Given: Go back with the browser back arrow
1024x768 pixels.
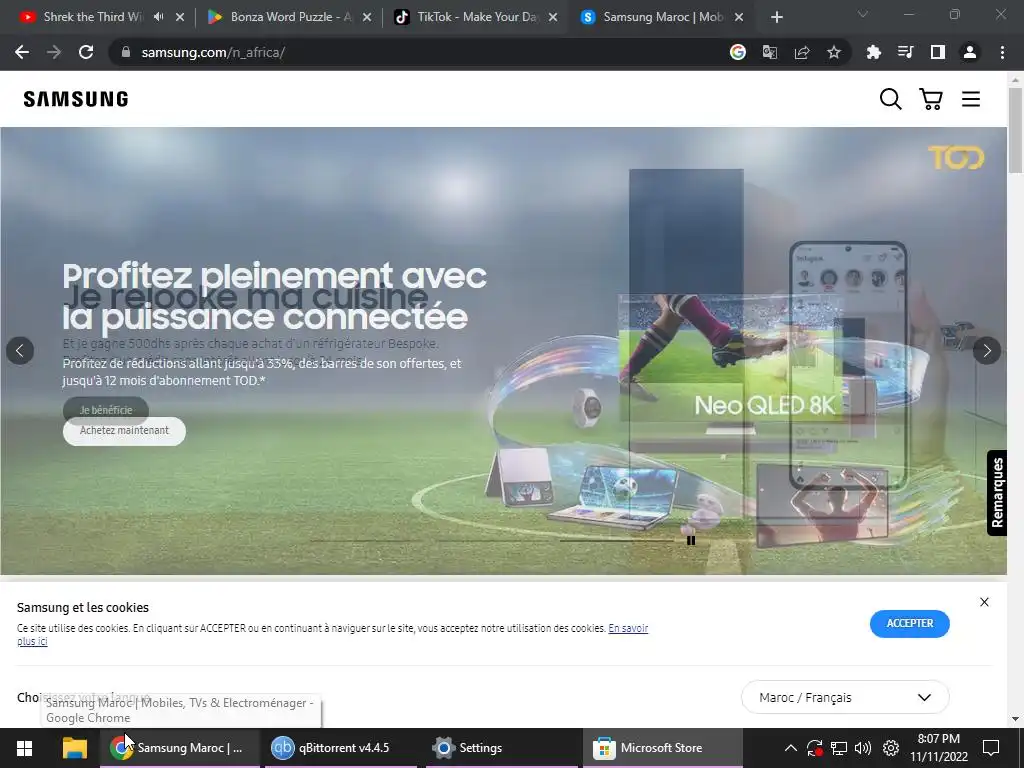Looking at the screenshot, I should tap(22, 52).
